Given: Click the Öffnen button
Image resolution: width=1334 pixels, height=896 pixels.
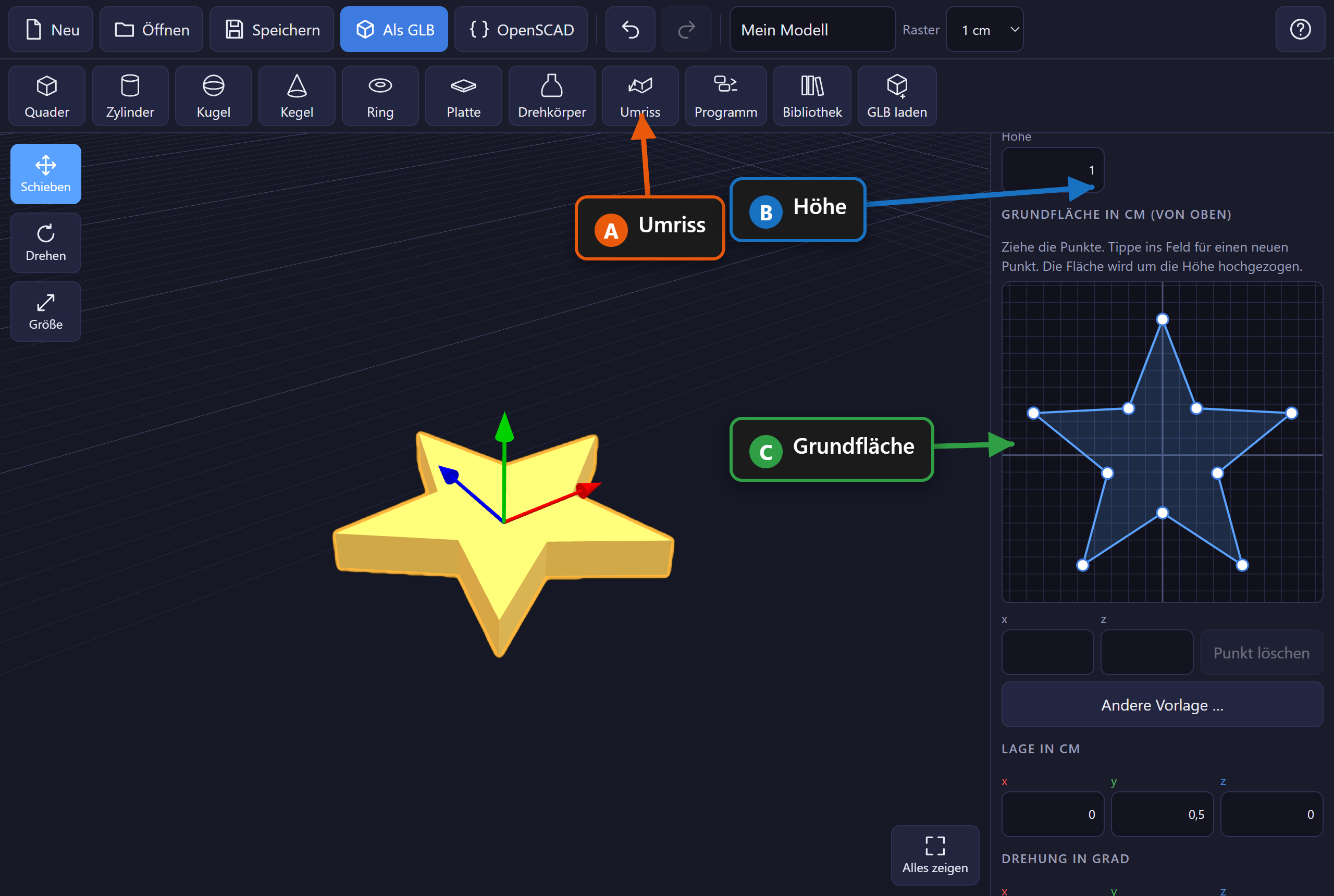Looking at the screenshot, I should click(152, 29).
